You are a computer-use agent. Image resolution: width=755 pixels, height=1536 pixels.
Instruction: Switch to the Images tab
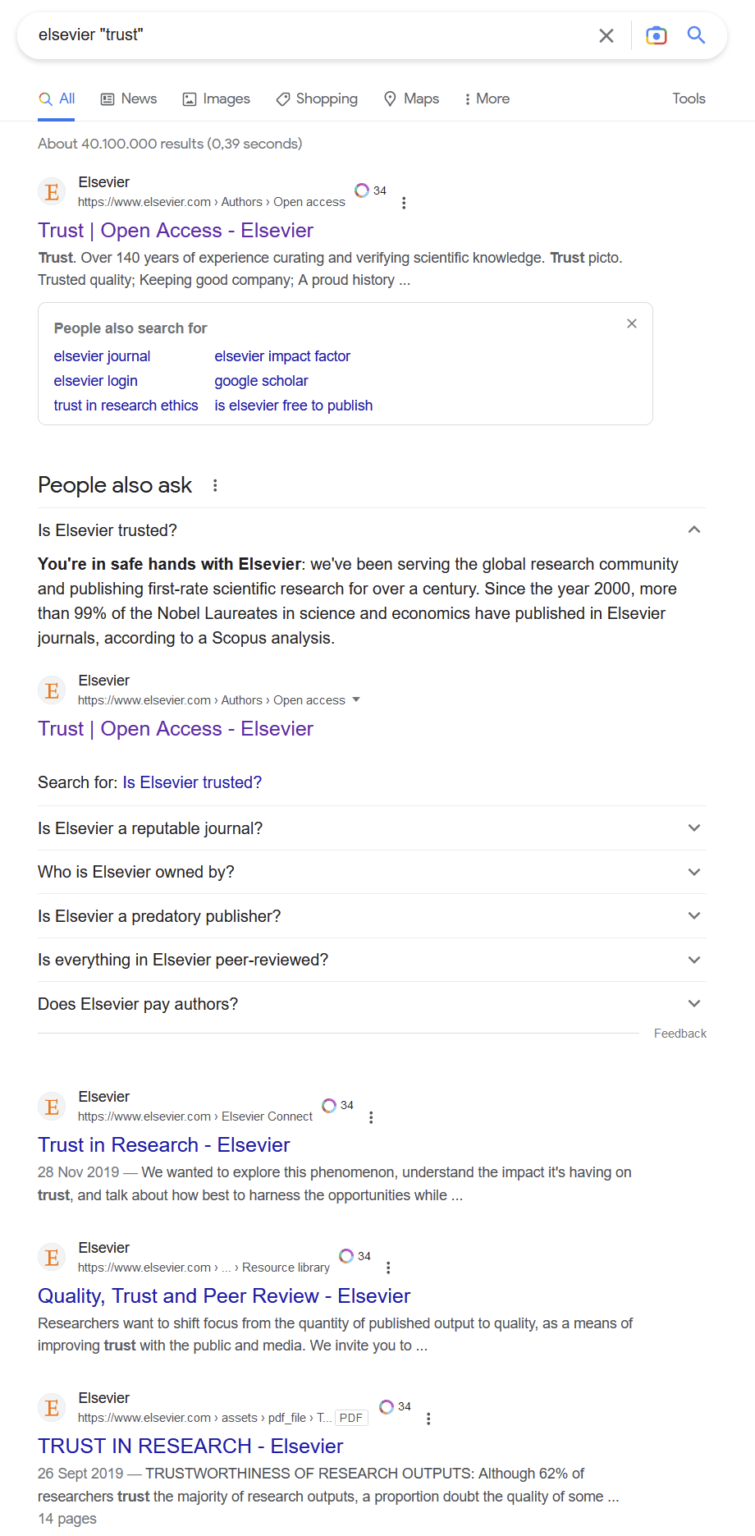(x=216, y=99)
